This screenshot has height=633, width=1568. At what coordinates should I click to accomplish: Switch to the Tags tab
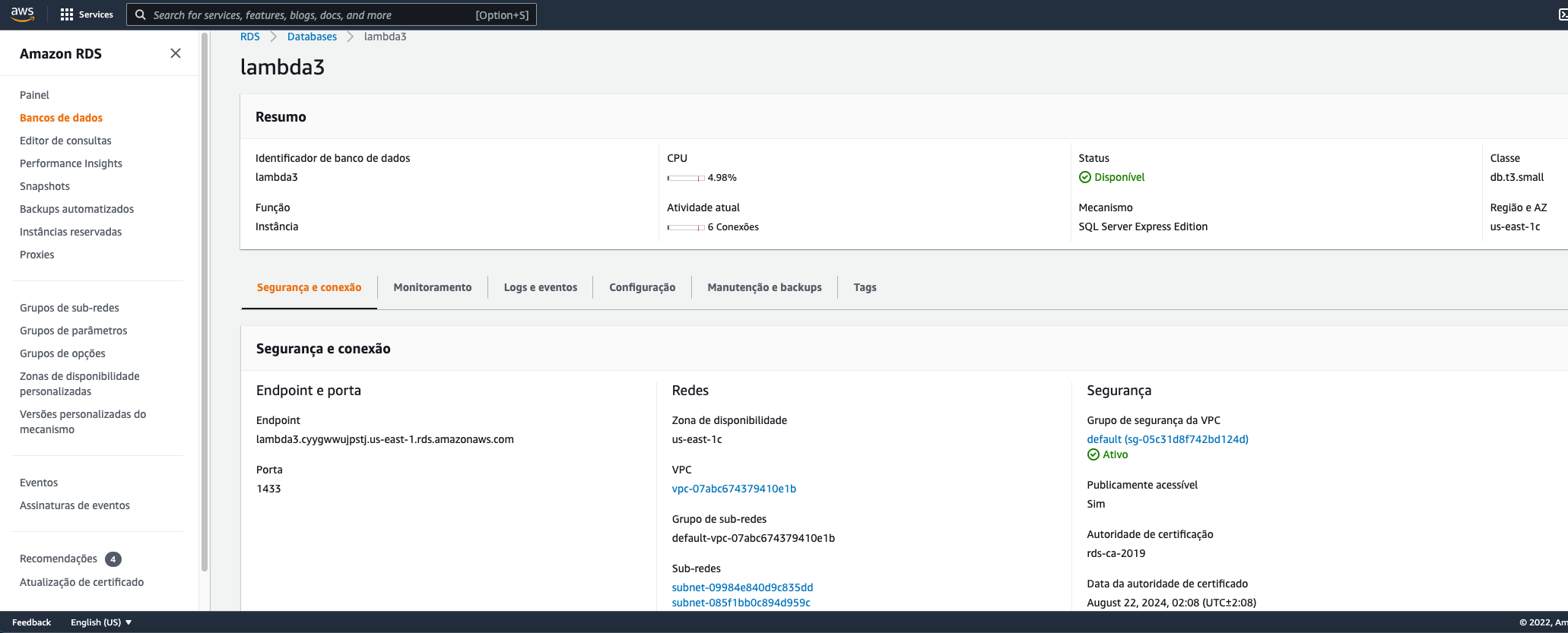pyautogui.click(x=865, y=287)
